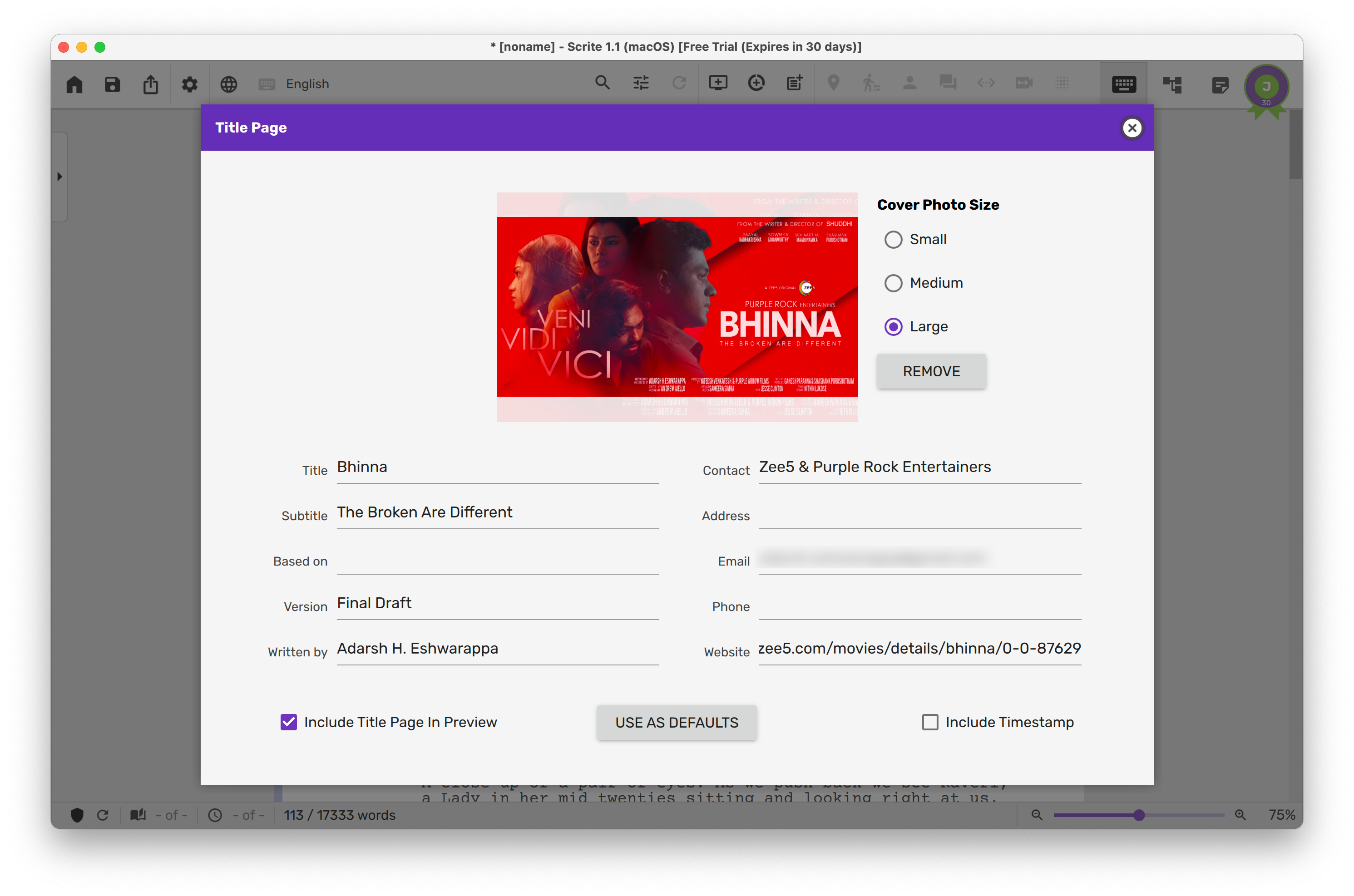The height and width of the screenshot is (896, 1354).
Task: Click the add scene monitor-plus icon
Action: 718,83
